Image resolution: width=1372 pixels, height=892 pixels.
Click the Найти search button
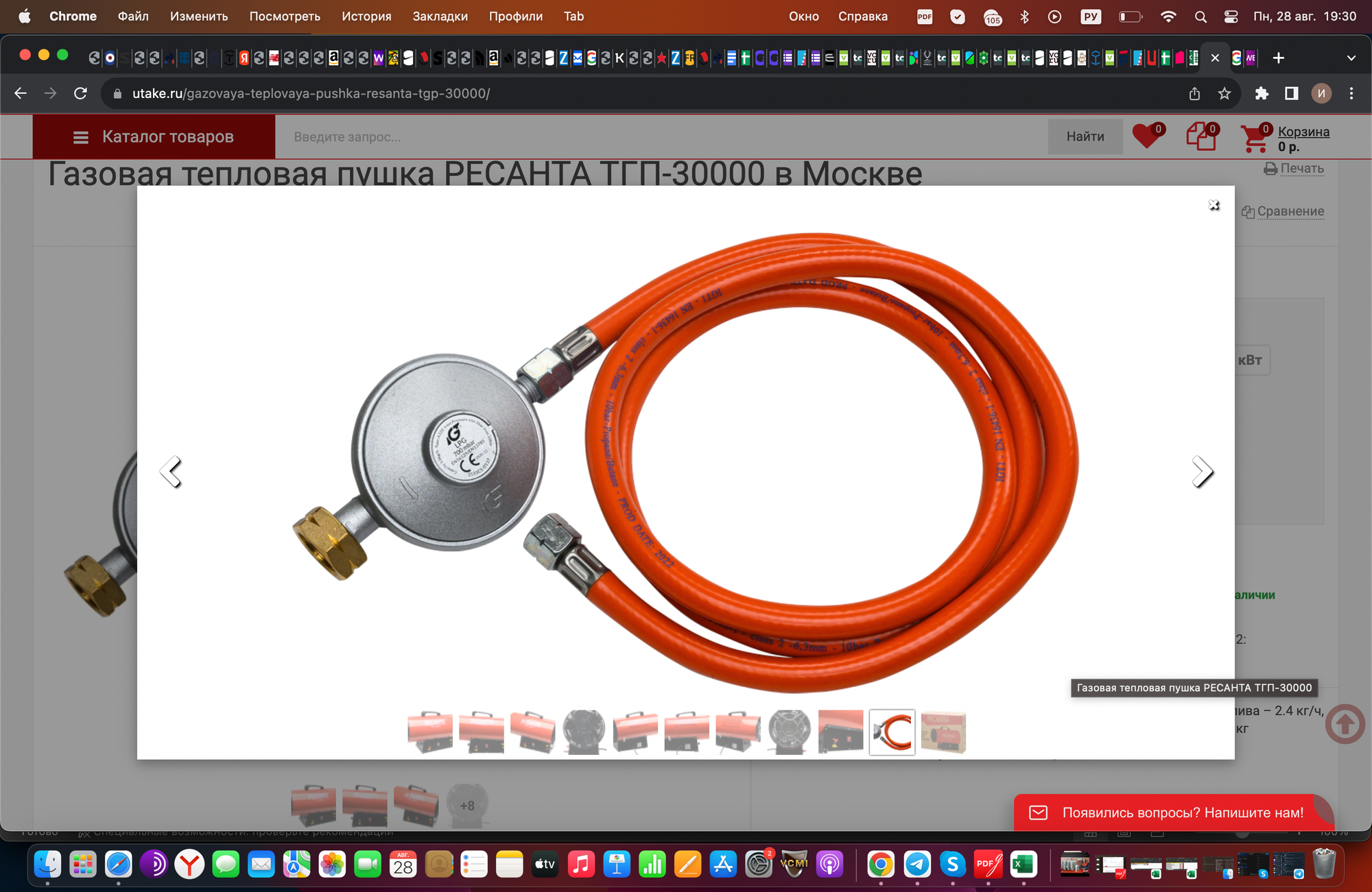coord(1085,136)
